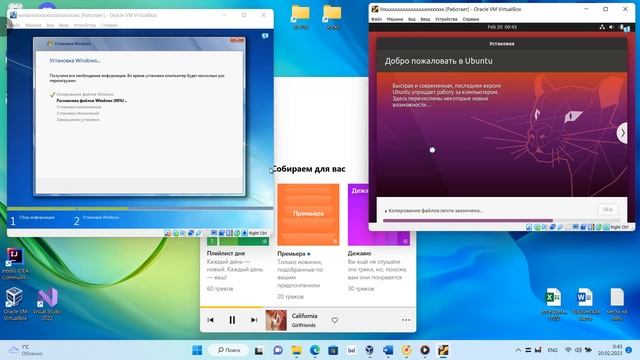Open the California album cover thumbnail
This screenshot has height=360, width=640.
point(276,320)
